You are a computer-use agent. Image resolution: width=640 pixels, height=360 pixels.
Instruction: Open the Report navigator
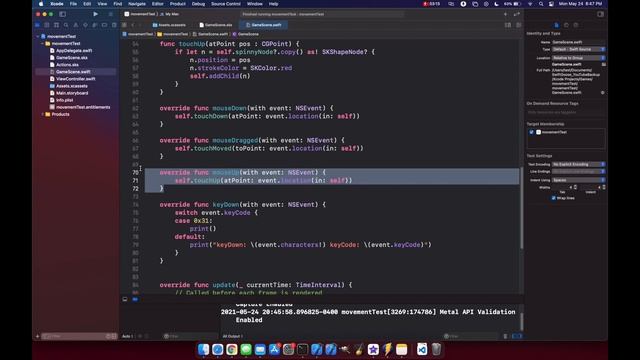[x=114, y=25]
